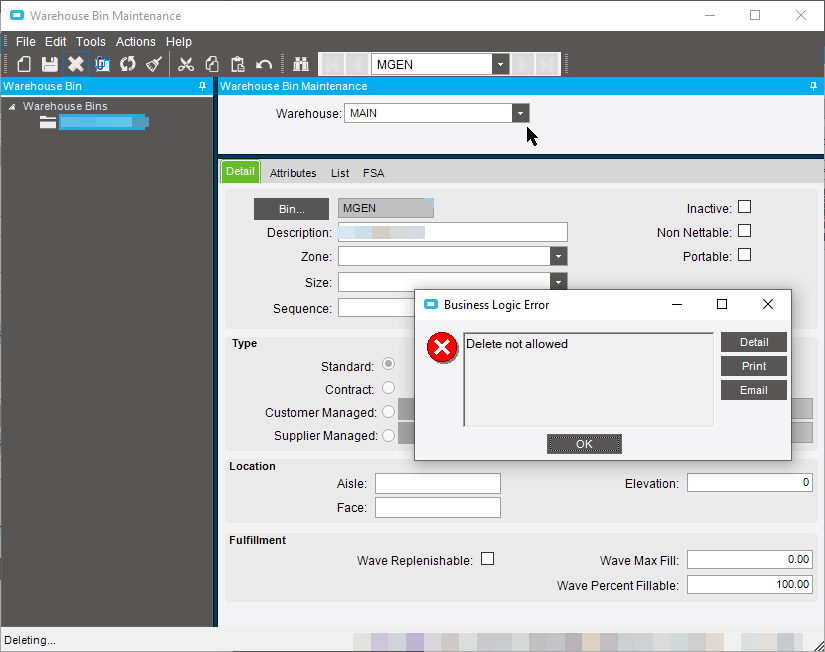The height and width of the screenshot is (652, 825).
Task: Click the Delete not allowed message text
Action: [517, 344]
